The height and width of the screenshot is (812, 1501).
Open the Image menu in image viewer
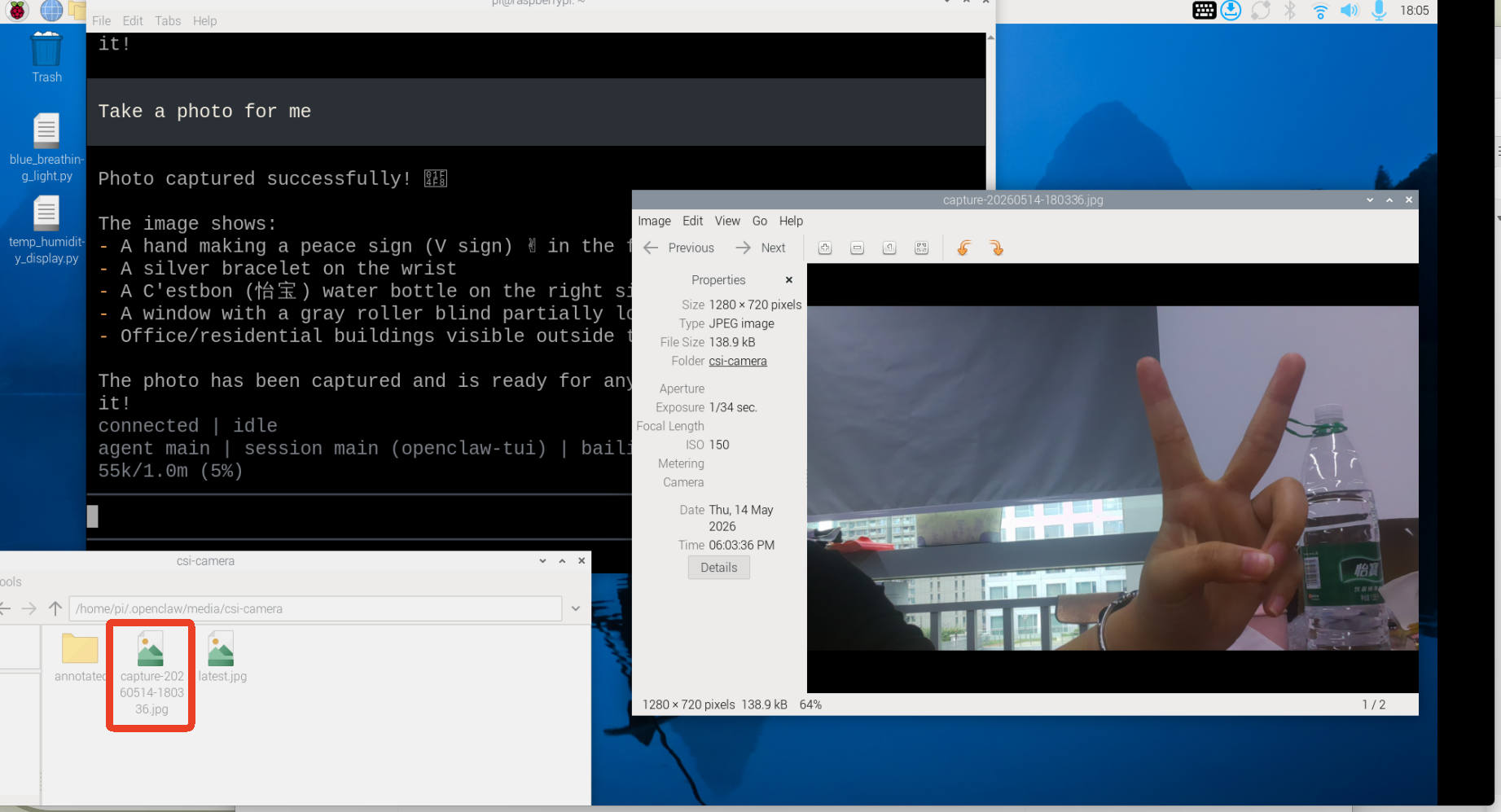point(654,221)
